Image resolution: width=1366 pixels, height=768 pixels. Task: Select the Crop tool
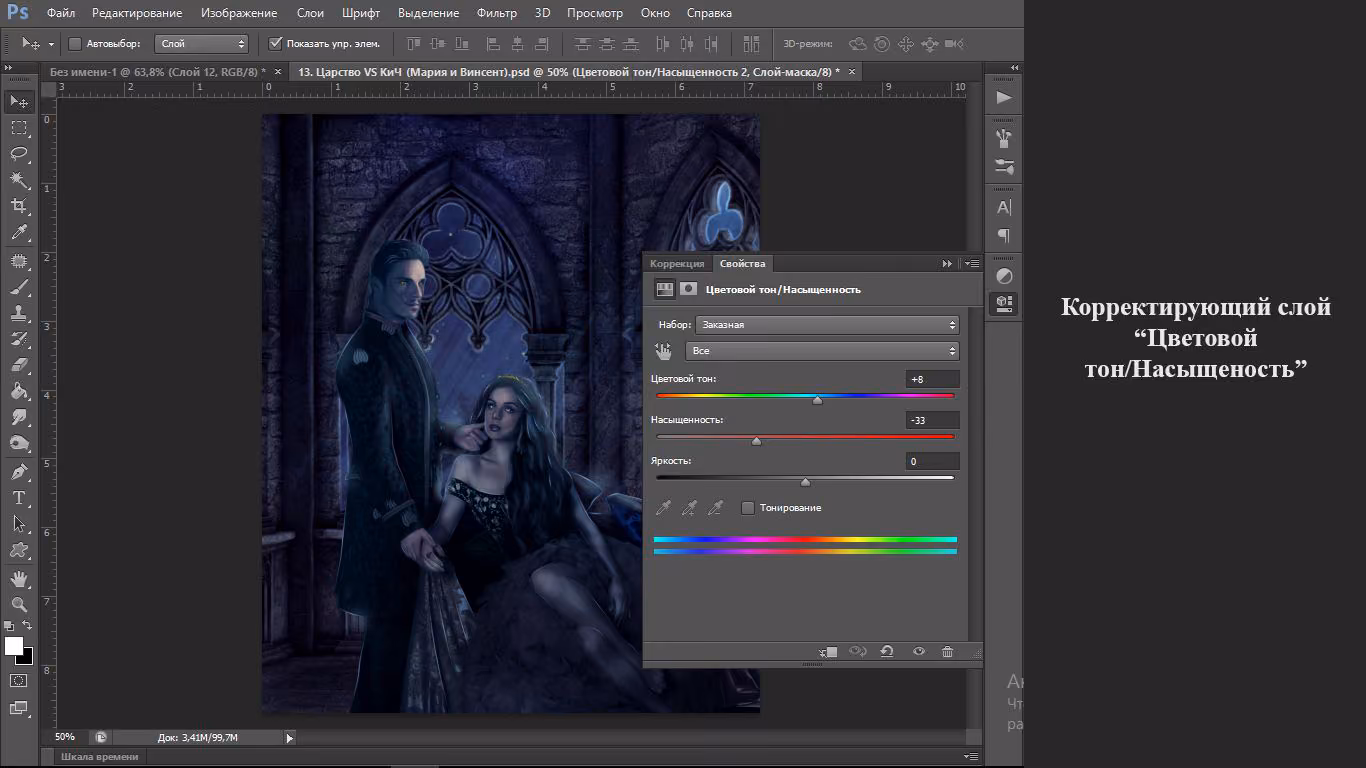(x=19, y=205)
